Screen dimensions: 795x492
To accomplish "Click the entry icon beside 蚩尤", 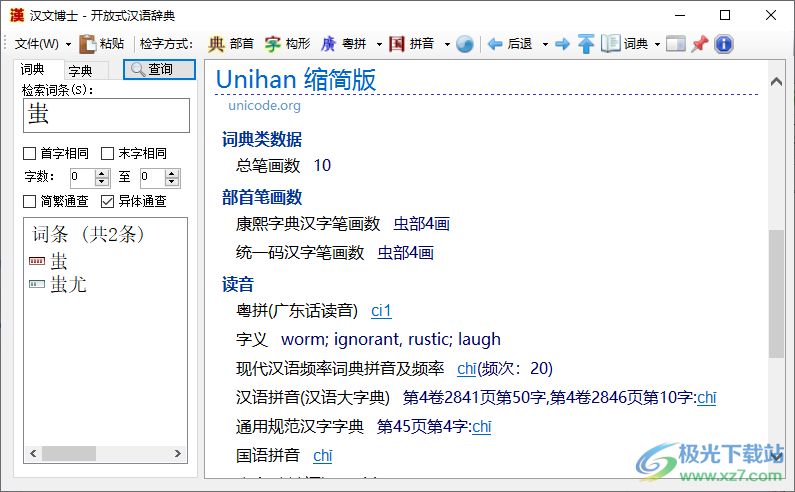I will (37, 284).
